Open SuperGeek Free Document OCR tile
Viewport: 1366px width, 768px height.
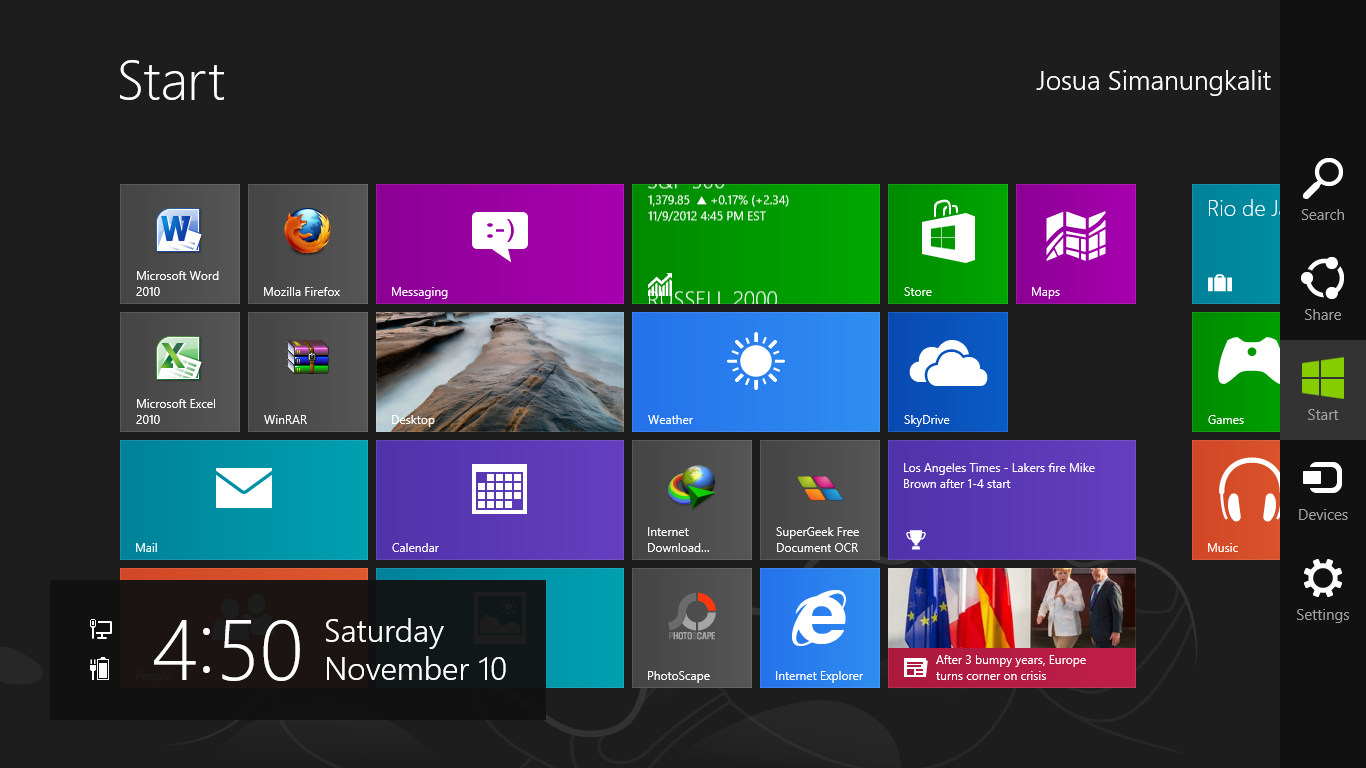click(x=820, y=500)
